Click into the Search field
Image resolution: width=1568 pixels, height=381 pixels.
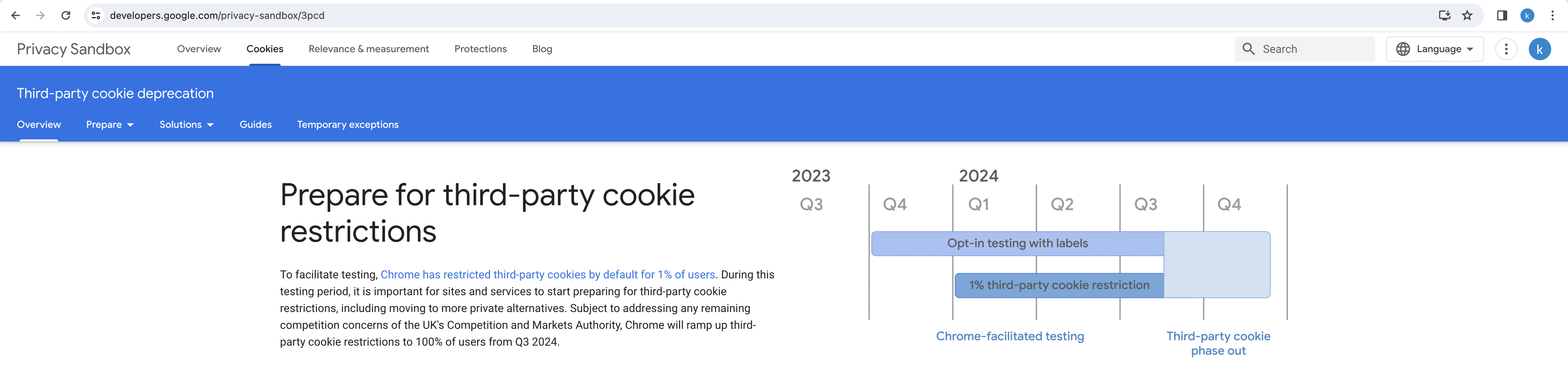point(1315,49)
